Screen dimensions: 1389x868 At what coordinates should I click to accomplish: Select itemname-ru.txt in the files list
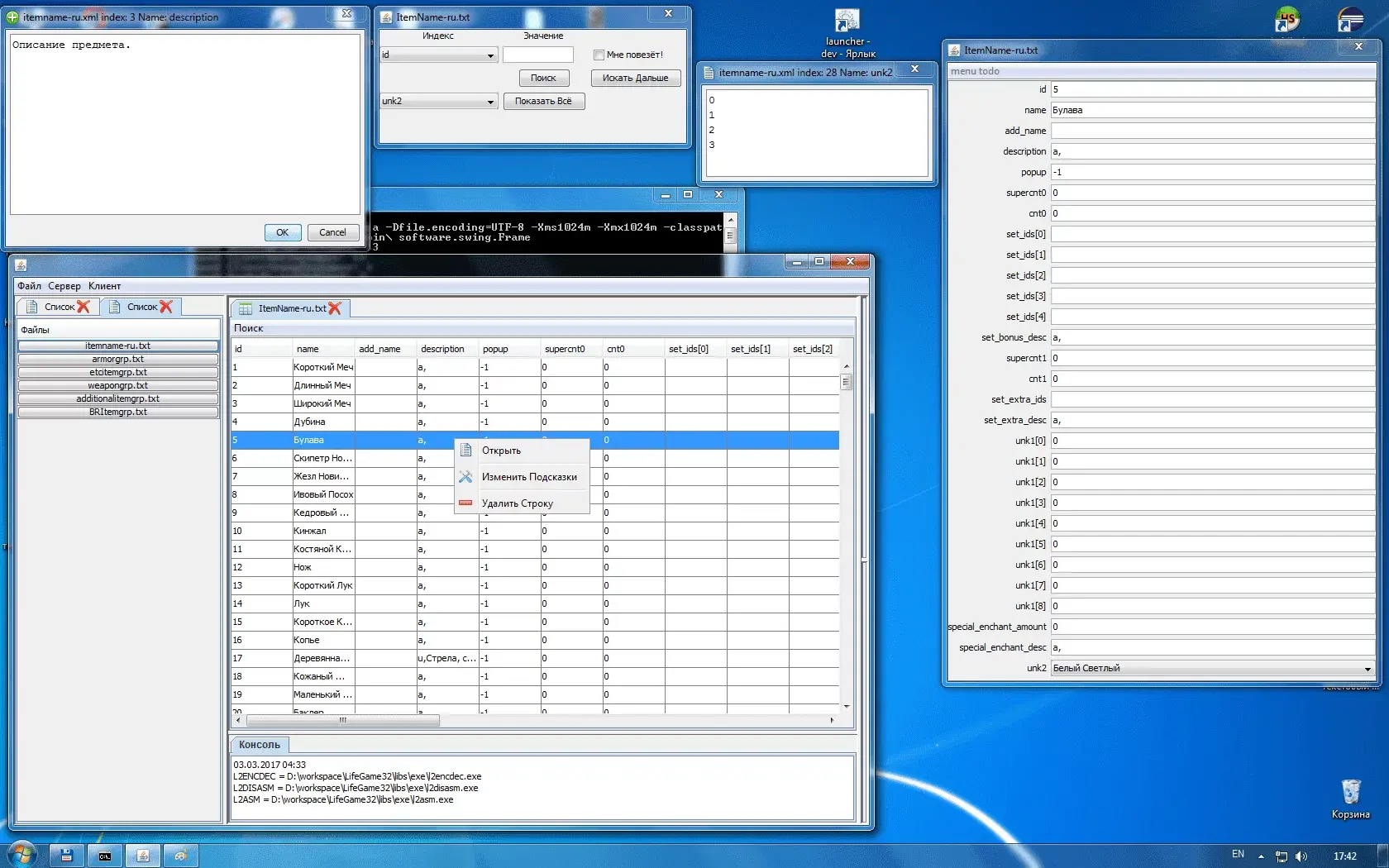pyautogui.click(x=117, y=346)
